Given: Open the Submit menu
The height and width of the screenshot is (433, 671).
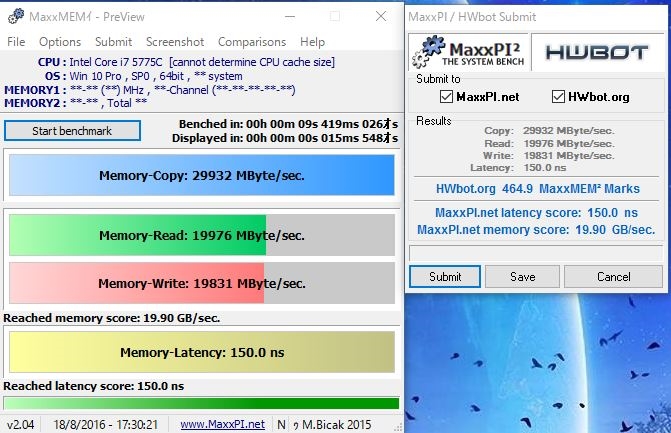Looking at the screenshot, I should point(113,42).
